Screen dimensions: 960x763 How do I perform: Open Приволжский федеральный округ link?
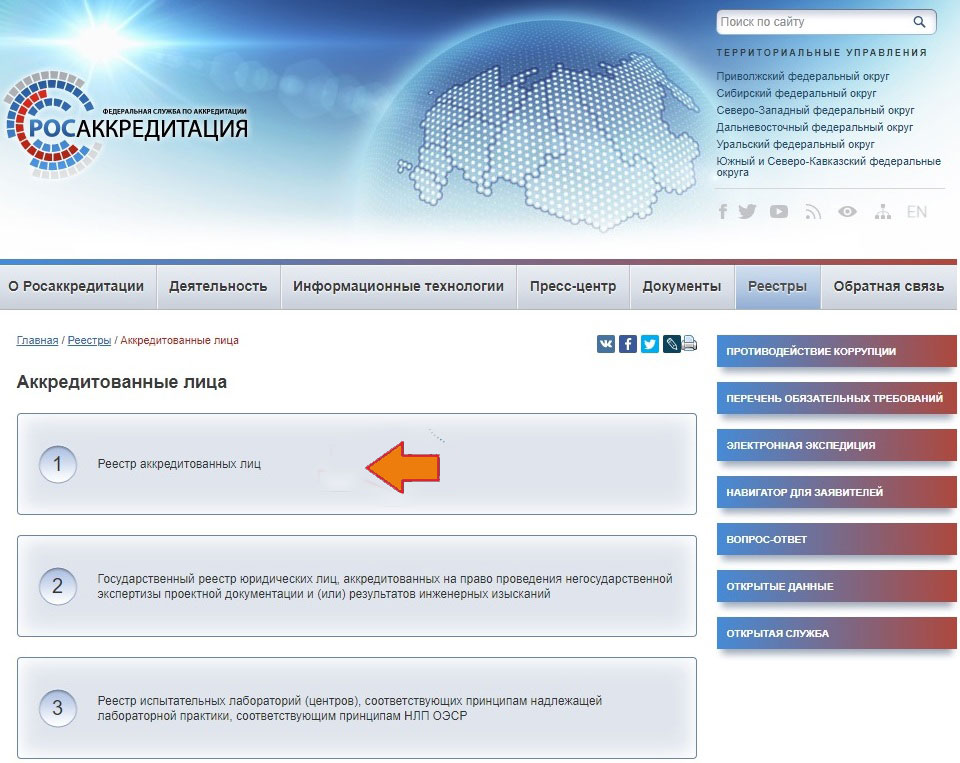click(803, 77)
